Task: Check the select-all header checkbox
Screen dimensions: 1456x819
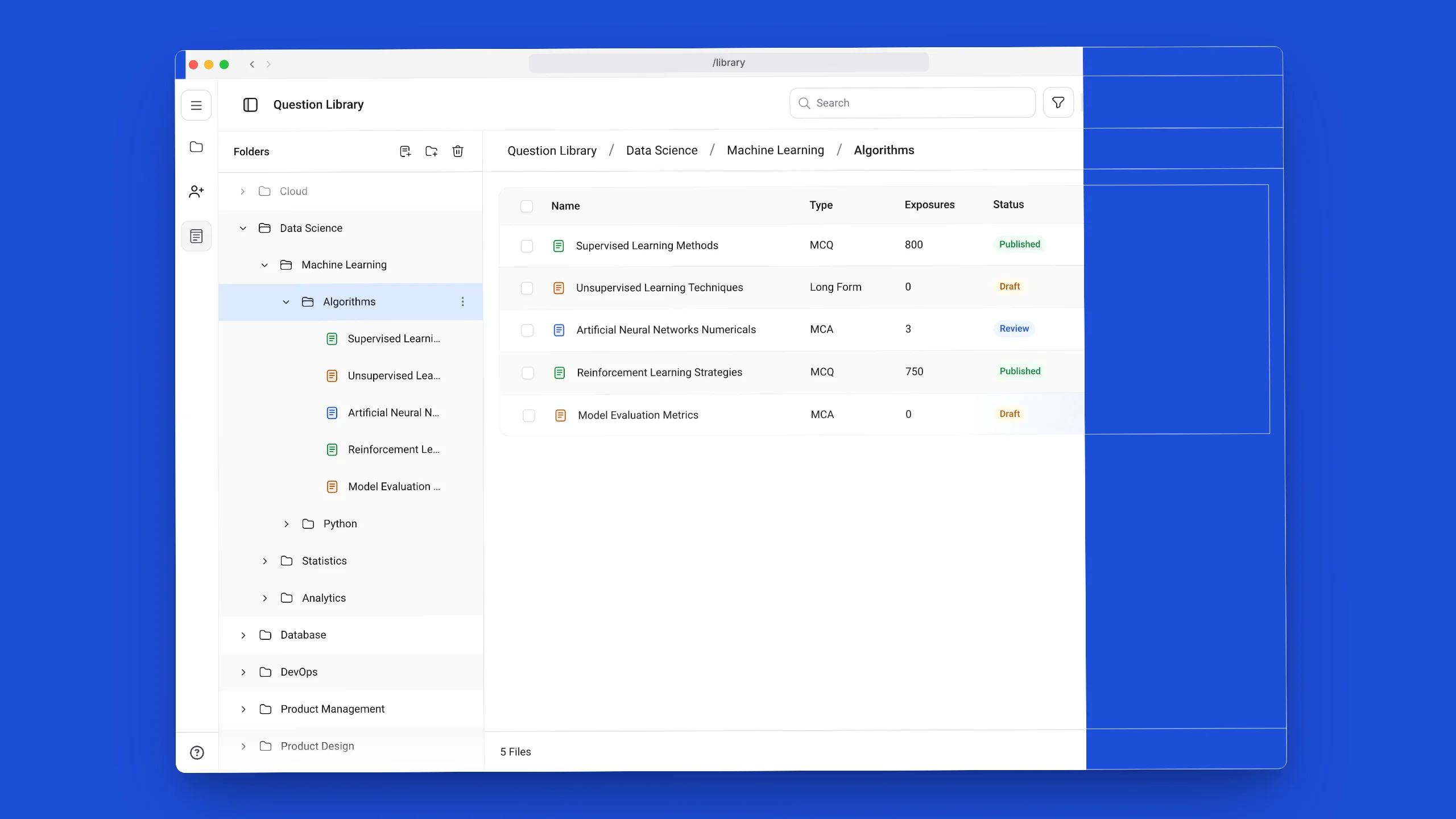Action: point(527,206)
